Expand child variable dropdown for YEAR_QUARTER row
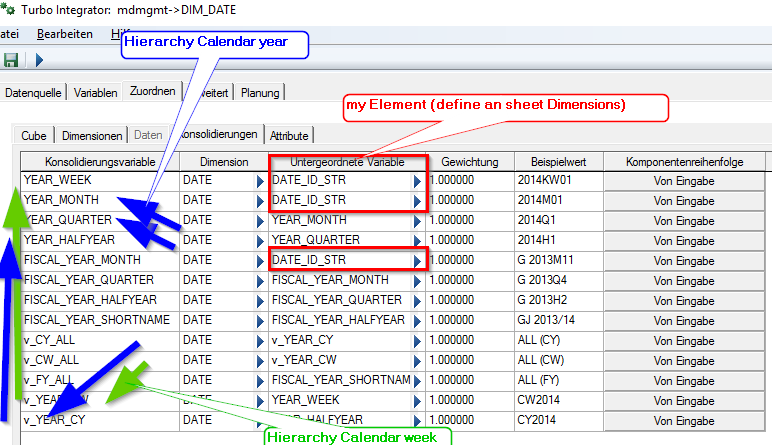This screenshot has height=445, width=772. (418, 220)
